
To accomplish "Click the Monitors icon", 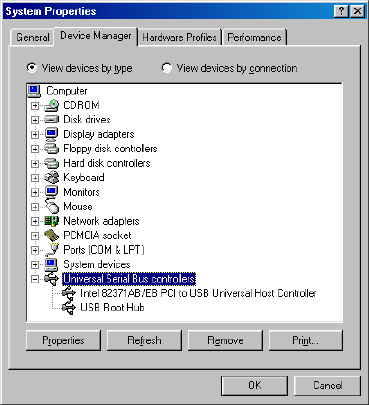I will [52, 192].
